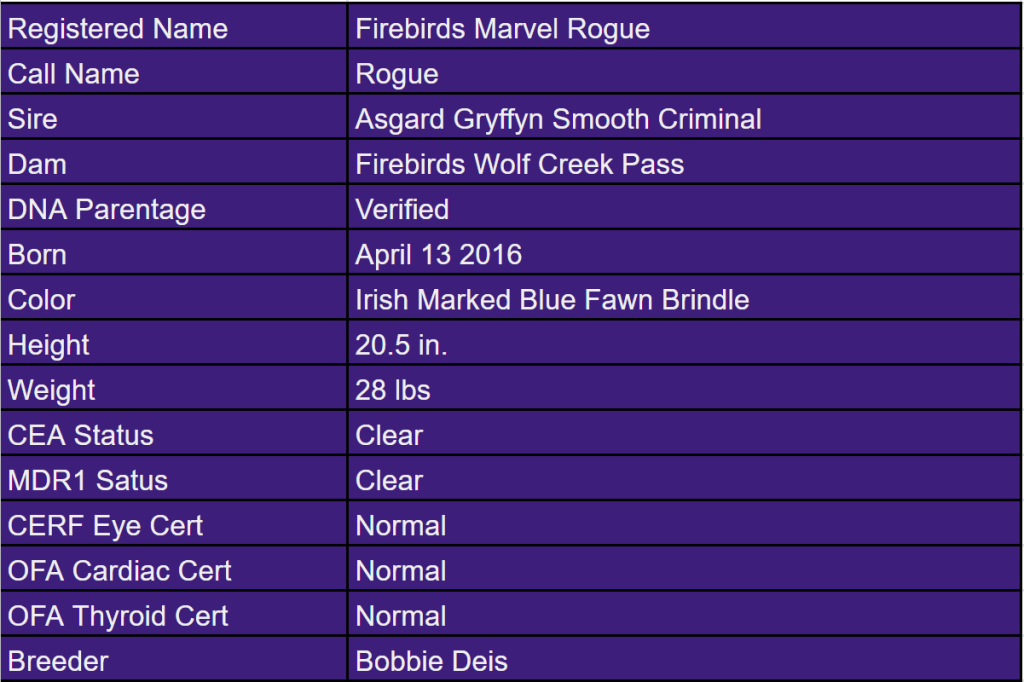Click the birth date 'April 13 2016'
The height and width of the screenshot is (682, 1024).
(x=438, y=255)
